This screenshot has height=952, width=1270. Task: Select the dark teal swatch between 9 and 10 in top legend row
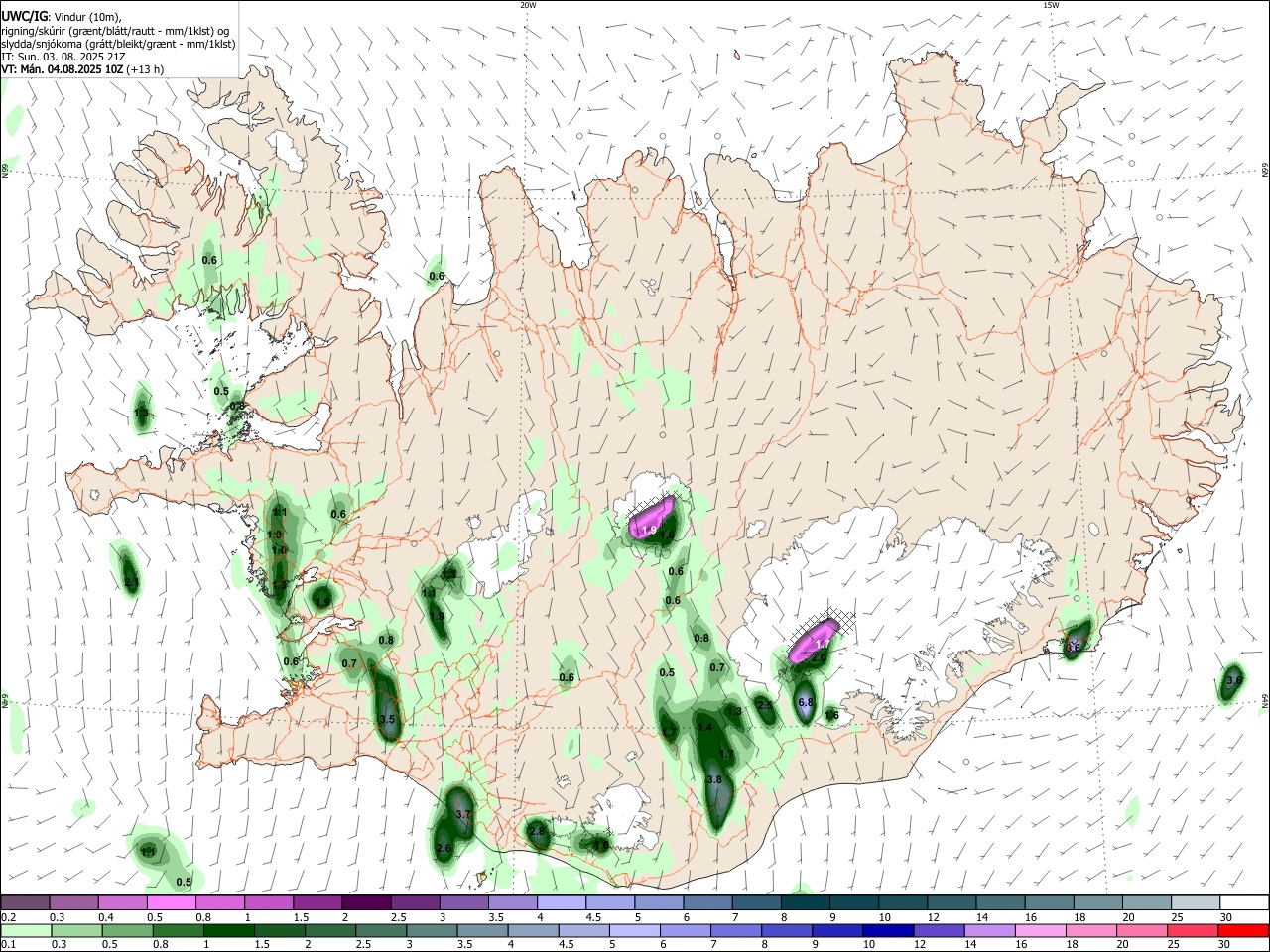pos(852,903)
